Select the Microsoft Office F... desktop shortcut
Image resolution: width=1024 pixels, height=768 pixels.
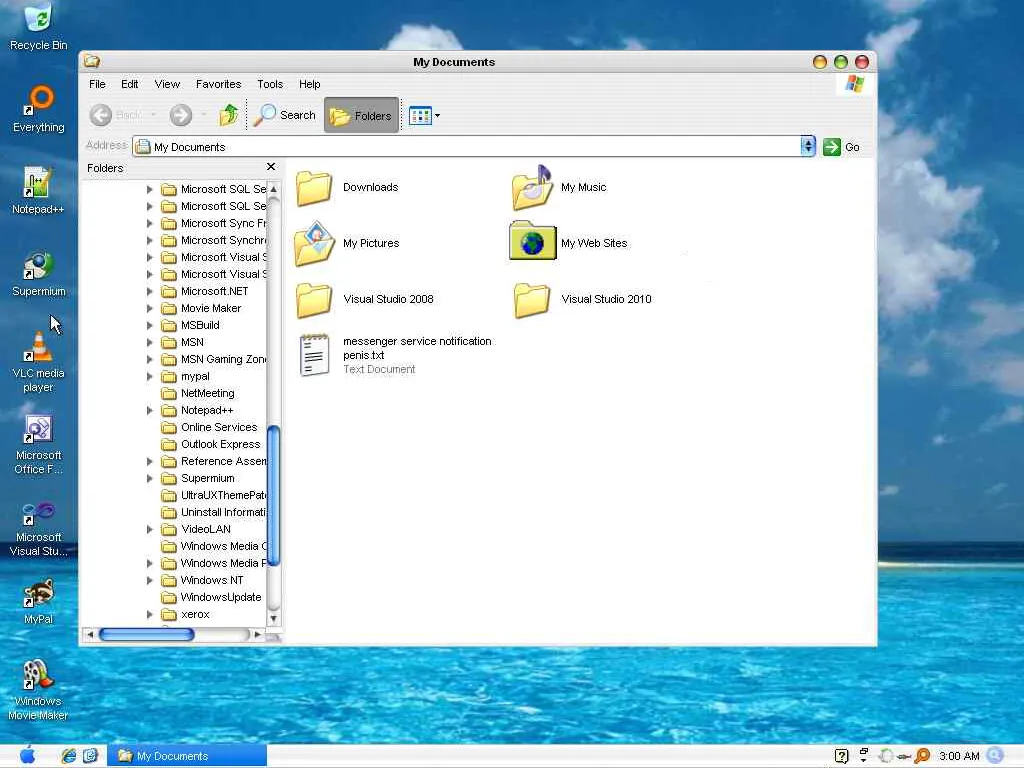tap(39, 445)
